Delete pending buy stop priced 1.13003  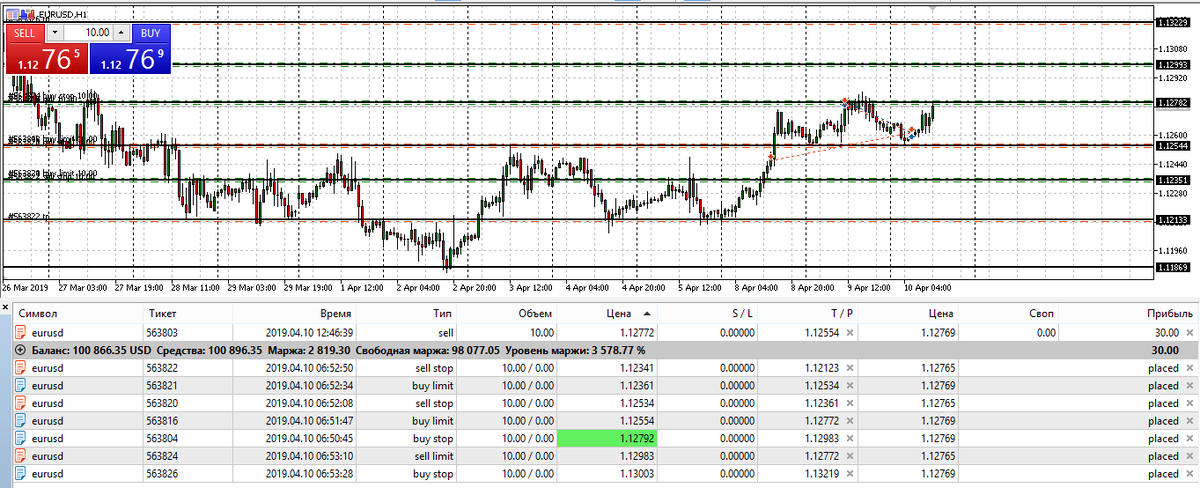[1190, 474]
